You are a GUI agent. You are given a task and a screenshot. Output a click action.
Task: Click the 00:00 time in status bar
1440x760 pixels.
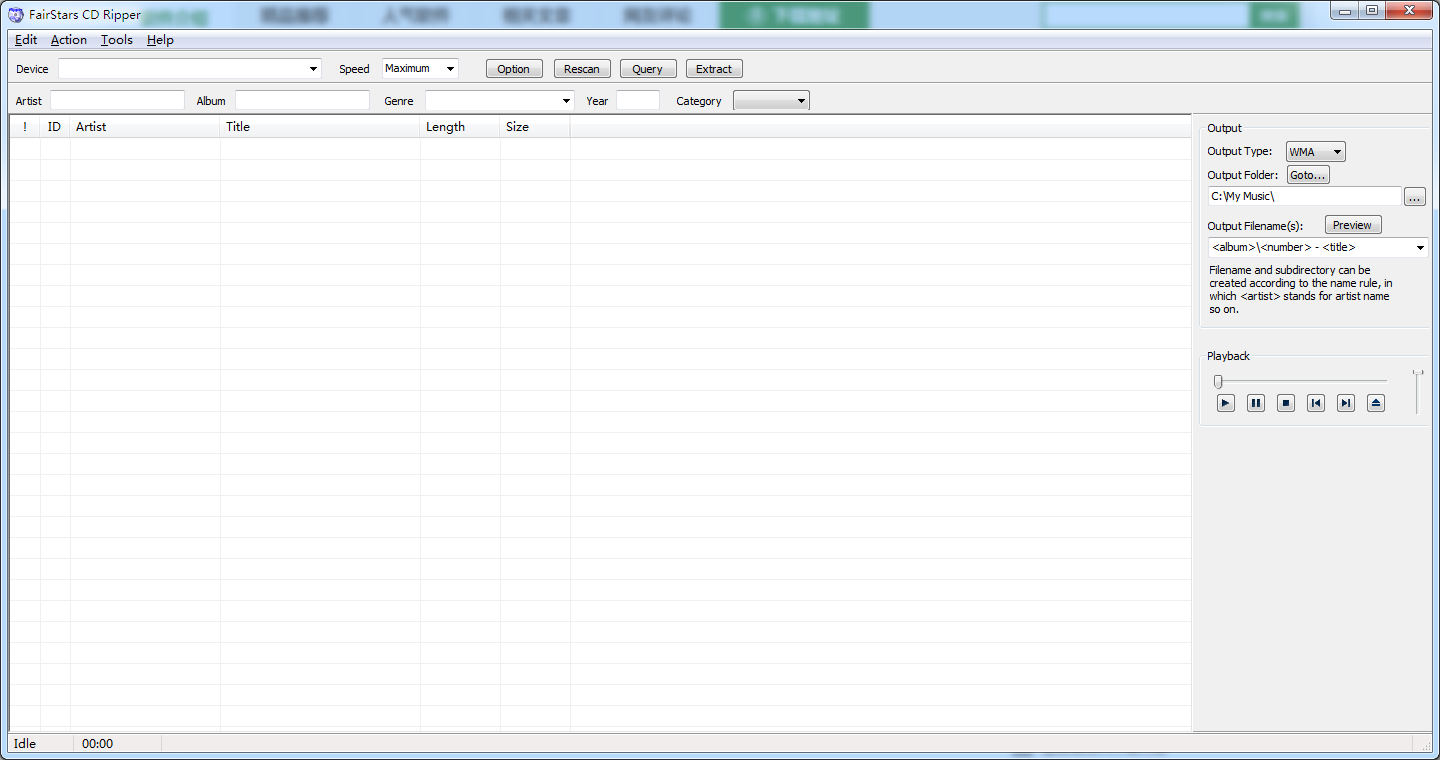point(97,744)
